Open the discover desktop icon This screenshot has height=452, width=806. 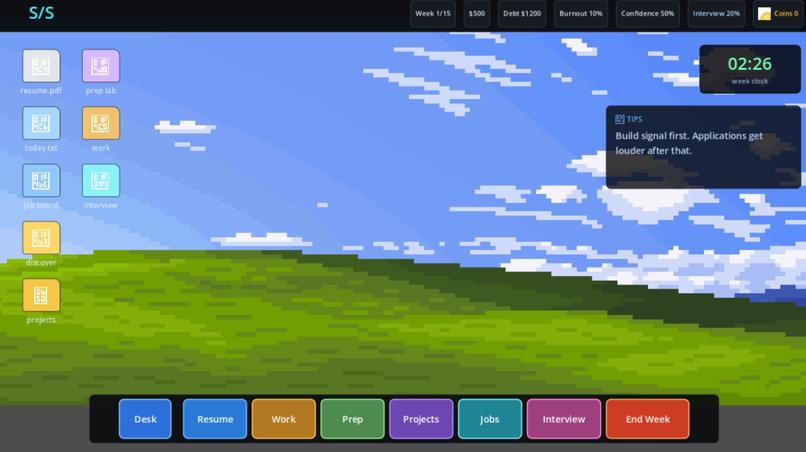pyautogui.click(x=41, y=238)
